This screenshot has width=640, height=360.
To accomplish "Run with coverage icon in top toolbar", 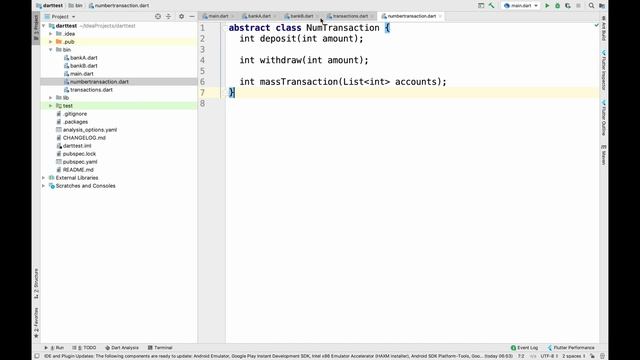I will (568, 6).
